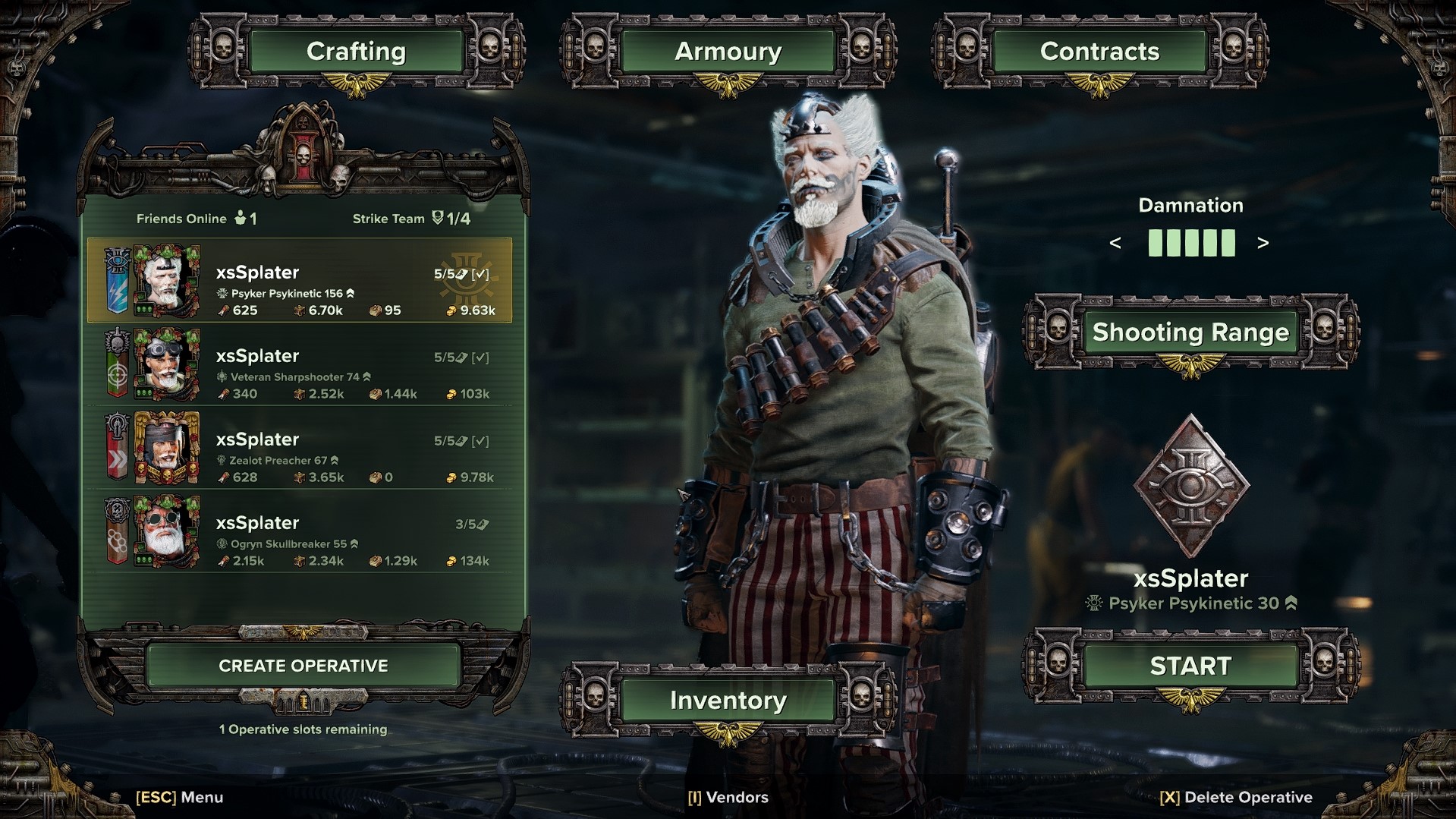The width and height of the screenshot is (1456, 819).
Task: Click the Veteran Sharpshooter class banner icon
Action: [117, 364]
